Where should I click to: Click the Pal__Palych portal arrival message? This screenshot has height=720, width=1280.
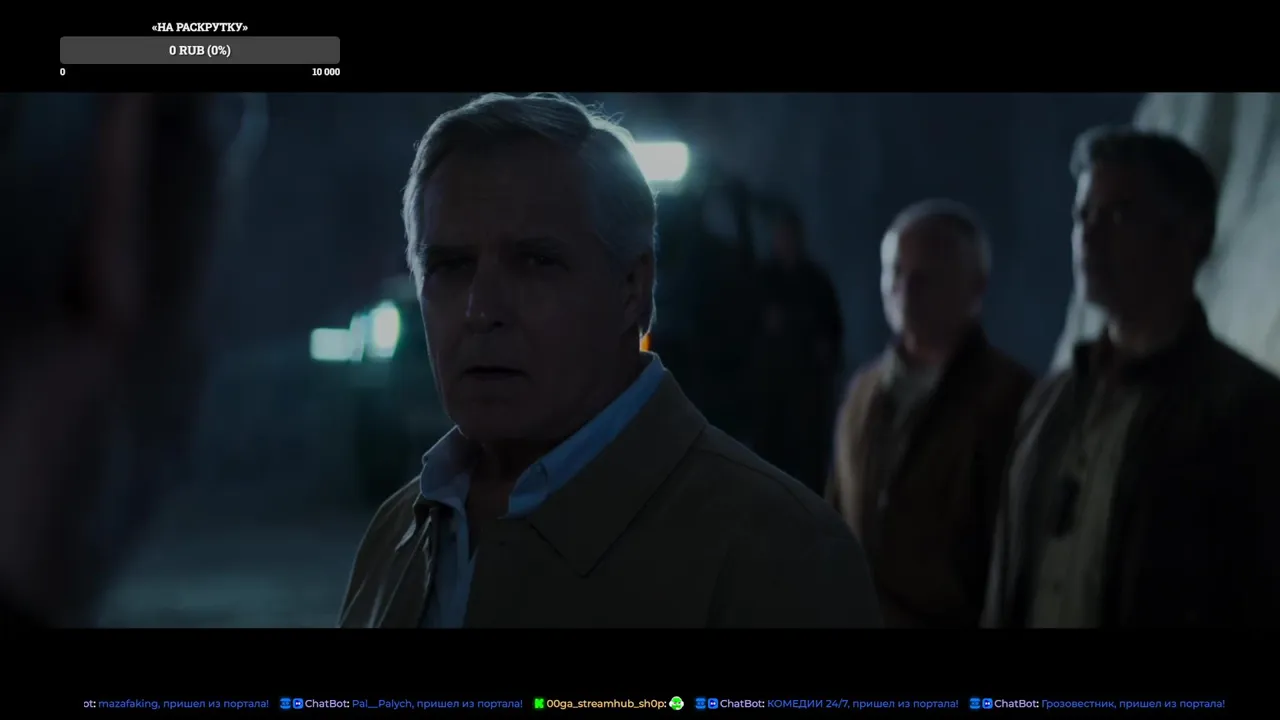(437, 704)
